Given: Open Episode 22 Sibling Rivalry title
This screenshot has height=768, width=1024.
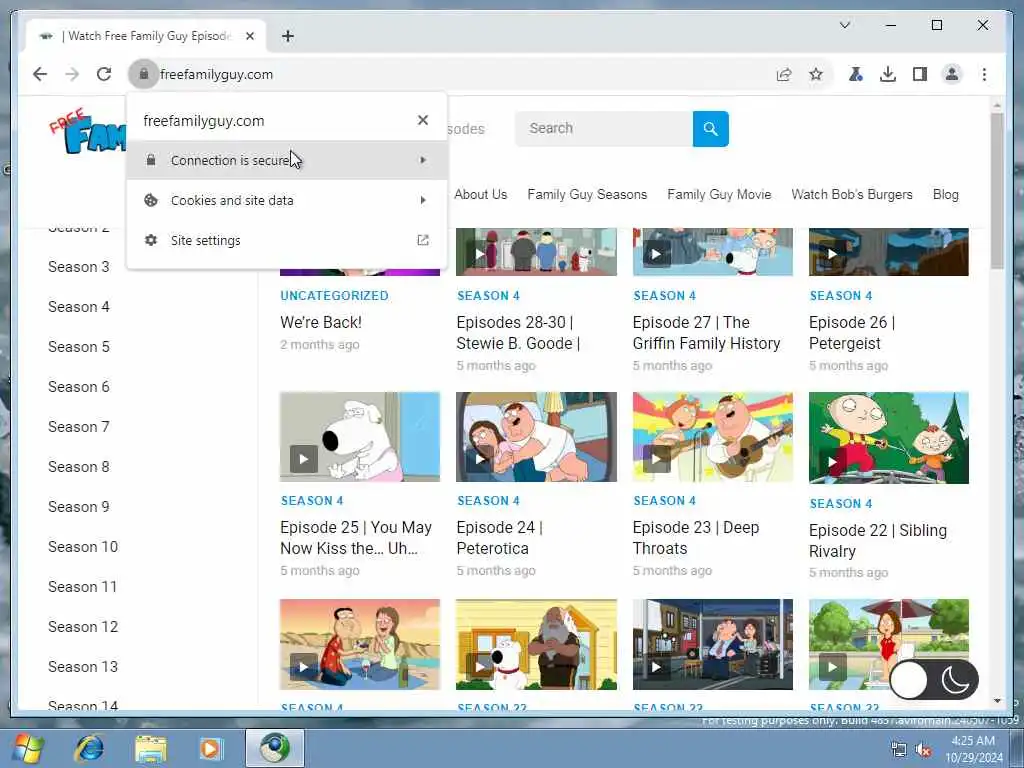Looking at the screenshot, I should [878, 540].
